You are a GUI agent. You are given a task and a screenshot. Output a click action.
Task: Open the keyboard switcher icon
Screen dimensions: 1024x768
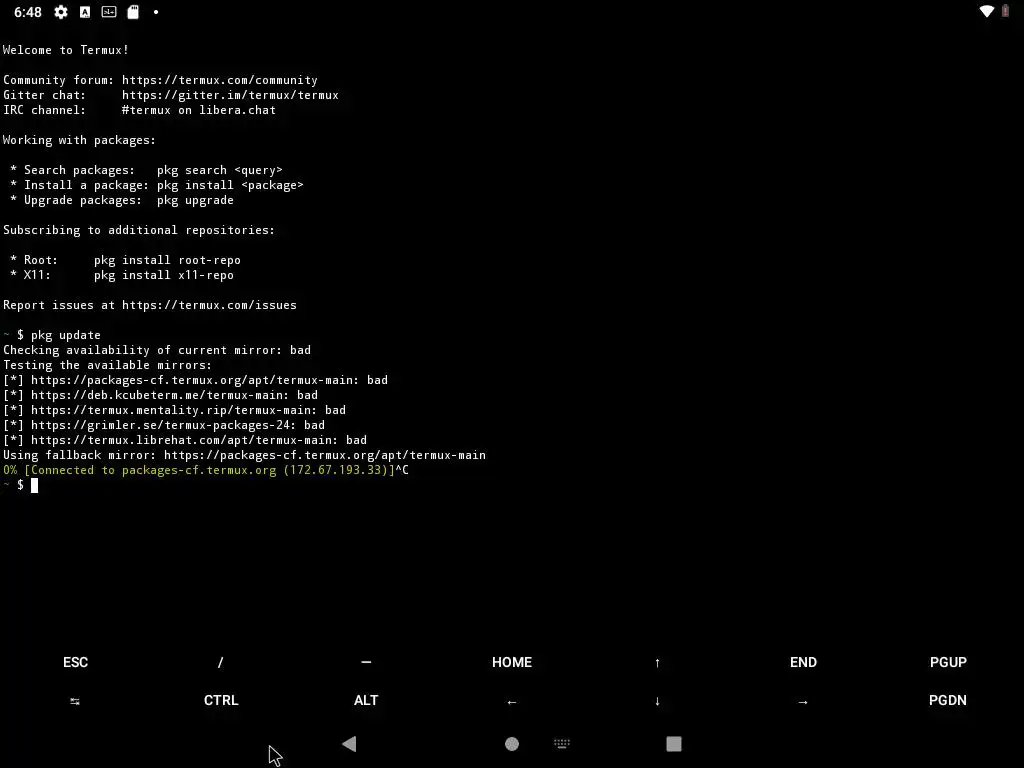pyautogui.click(x=562, y=743)
